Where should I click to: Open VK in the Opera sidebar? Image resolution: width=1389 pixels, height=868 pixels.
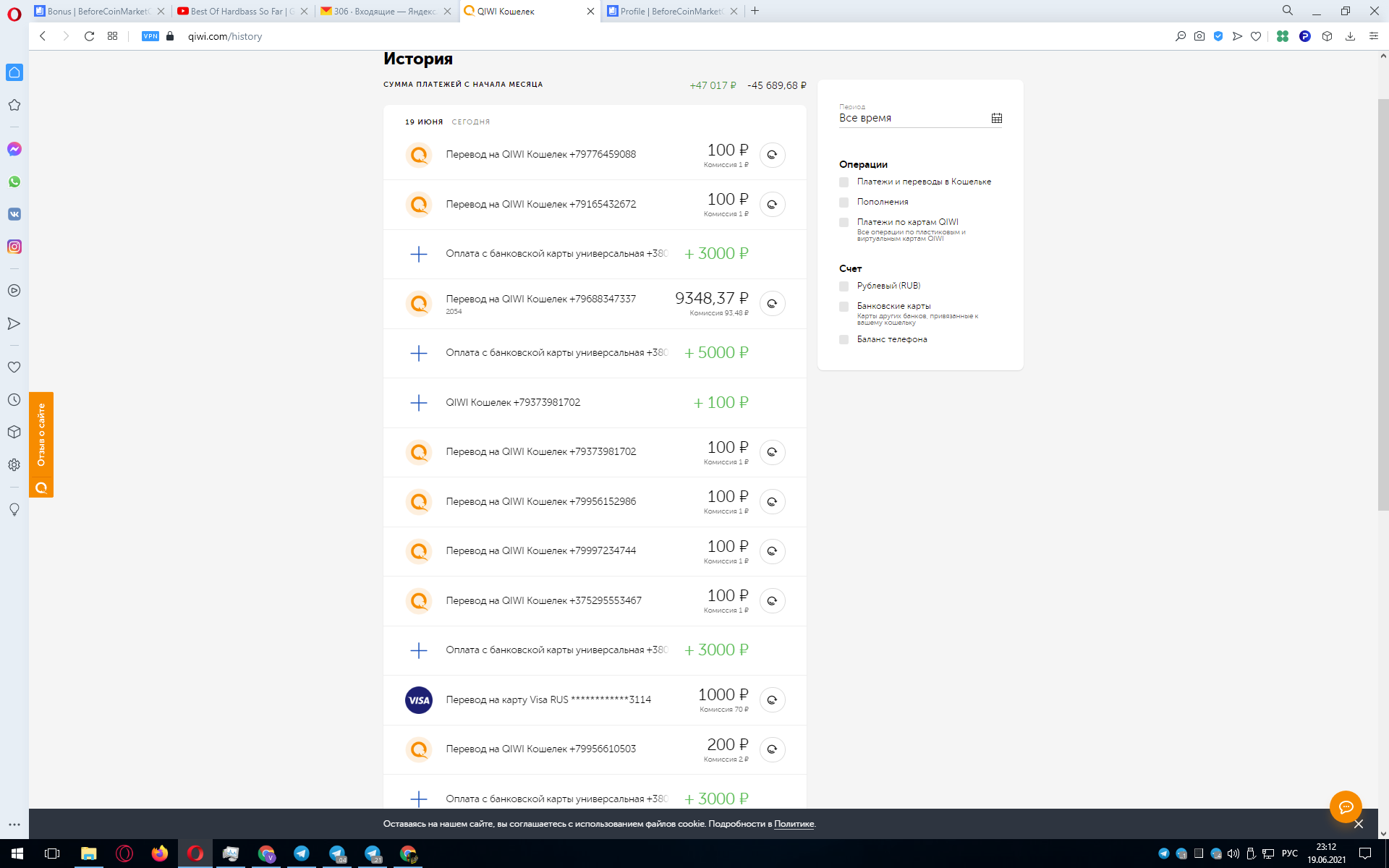pos(14,214)
